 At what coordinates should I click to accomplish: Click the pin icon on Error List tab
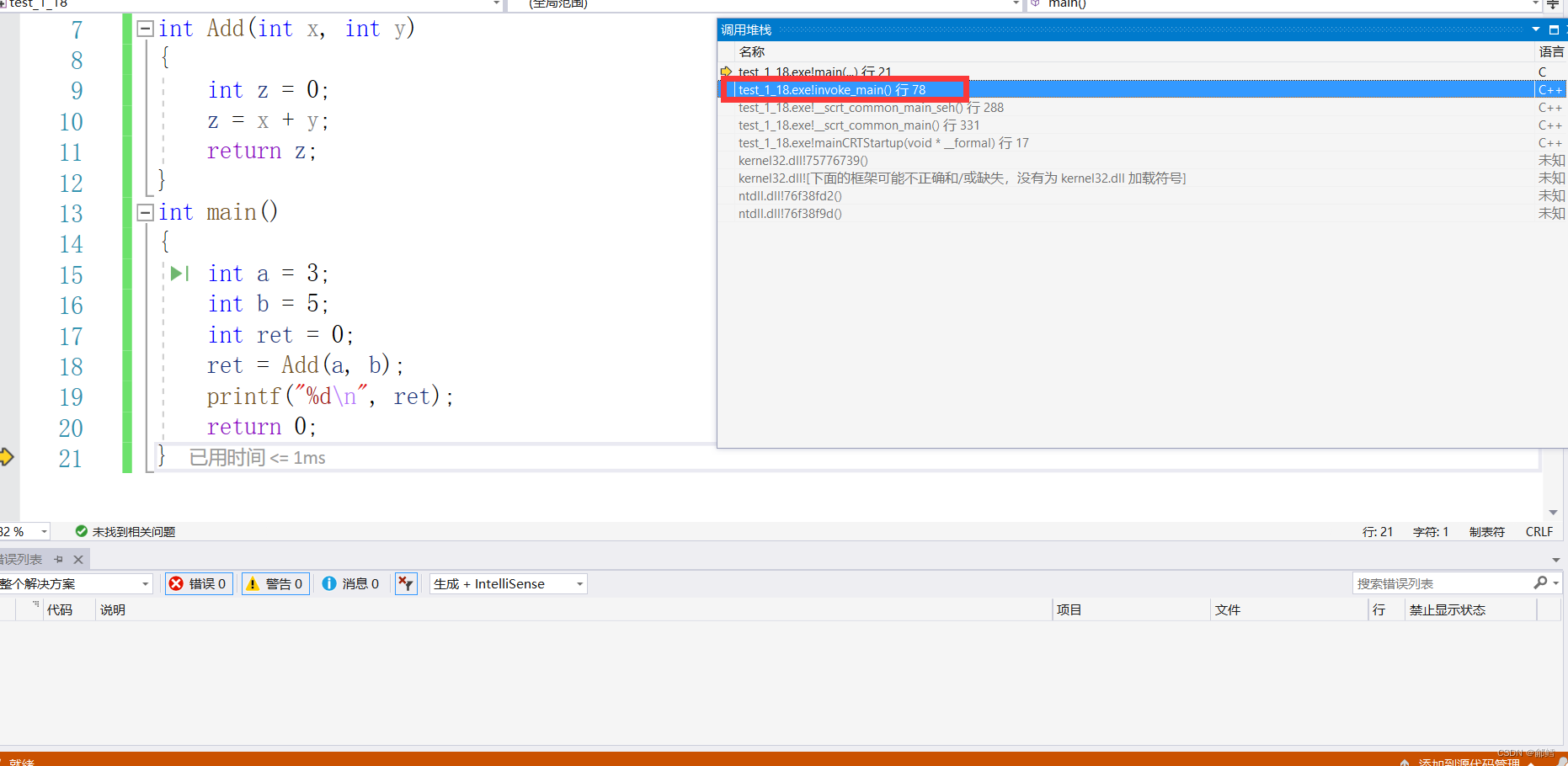click(x=59, y=559)
